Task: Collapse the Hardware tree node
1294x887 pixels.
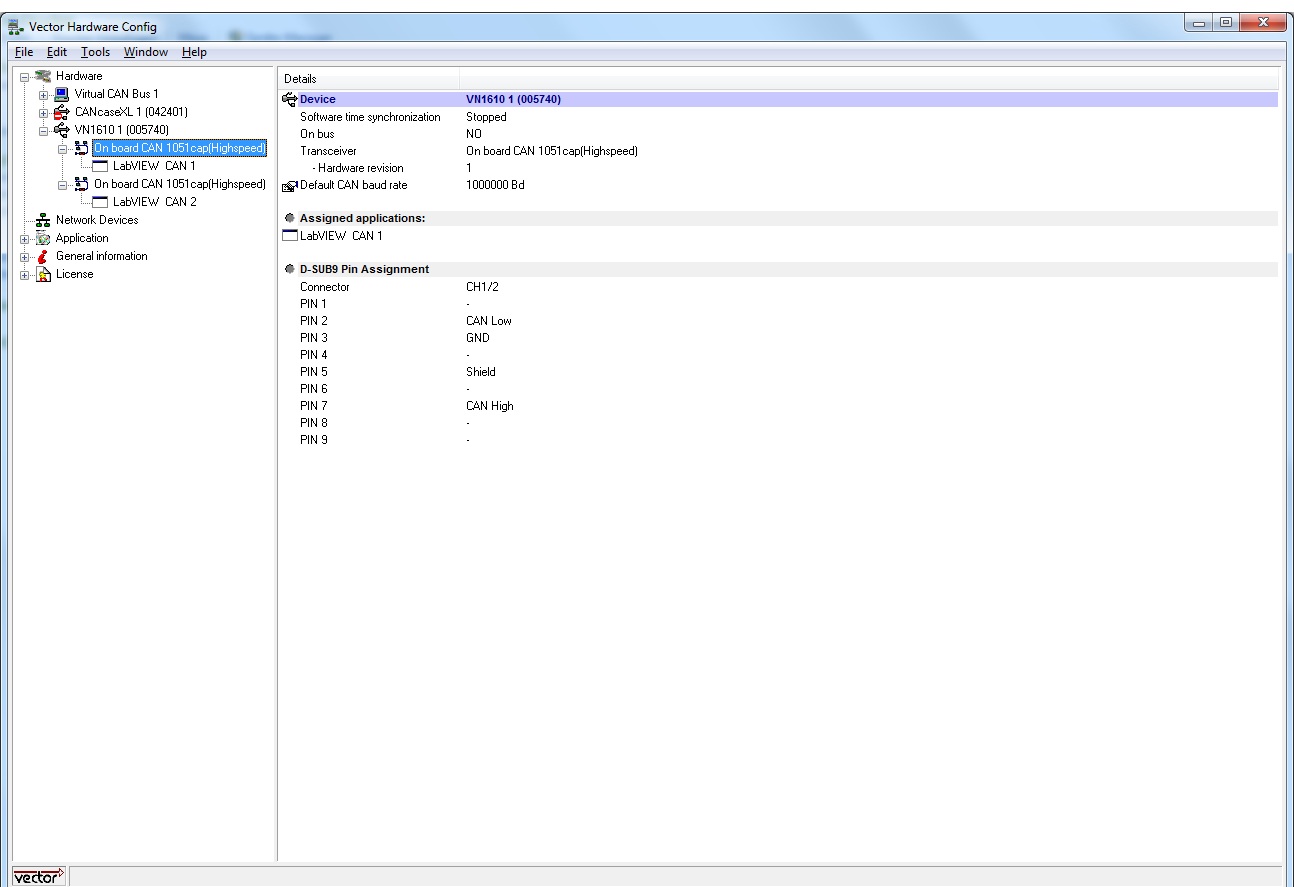Action: [25, 76]
